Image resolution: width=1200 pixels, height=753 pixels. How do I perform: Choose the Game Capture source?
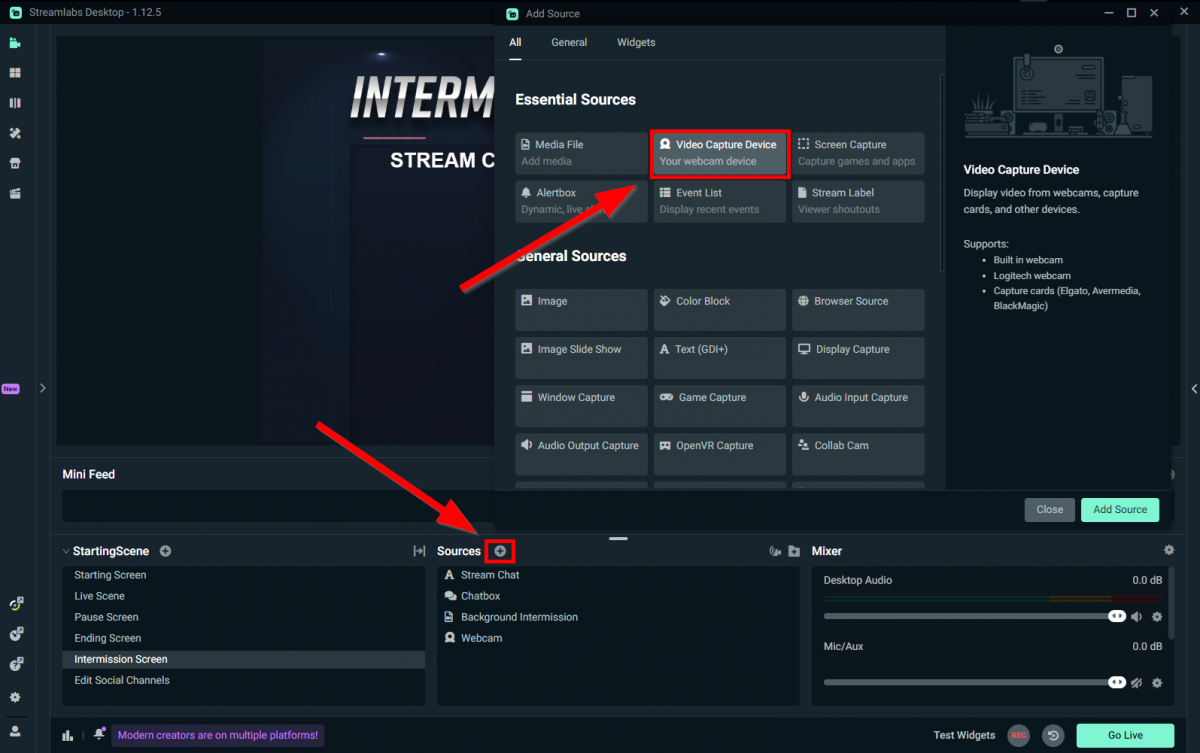coord(720,406)
